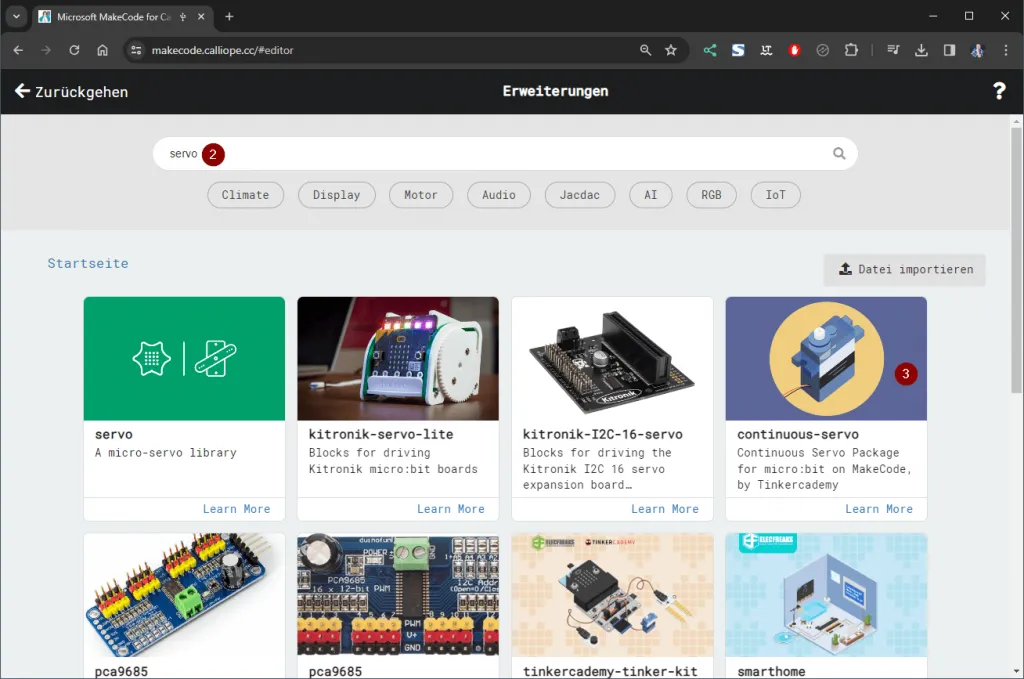Image resolution: width=1024 pixels, height=679 pixels.
Task: Select the continuous-servo extension thumbnail
Action: pyautogui.click(x=826, y=359)
